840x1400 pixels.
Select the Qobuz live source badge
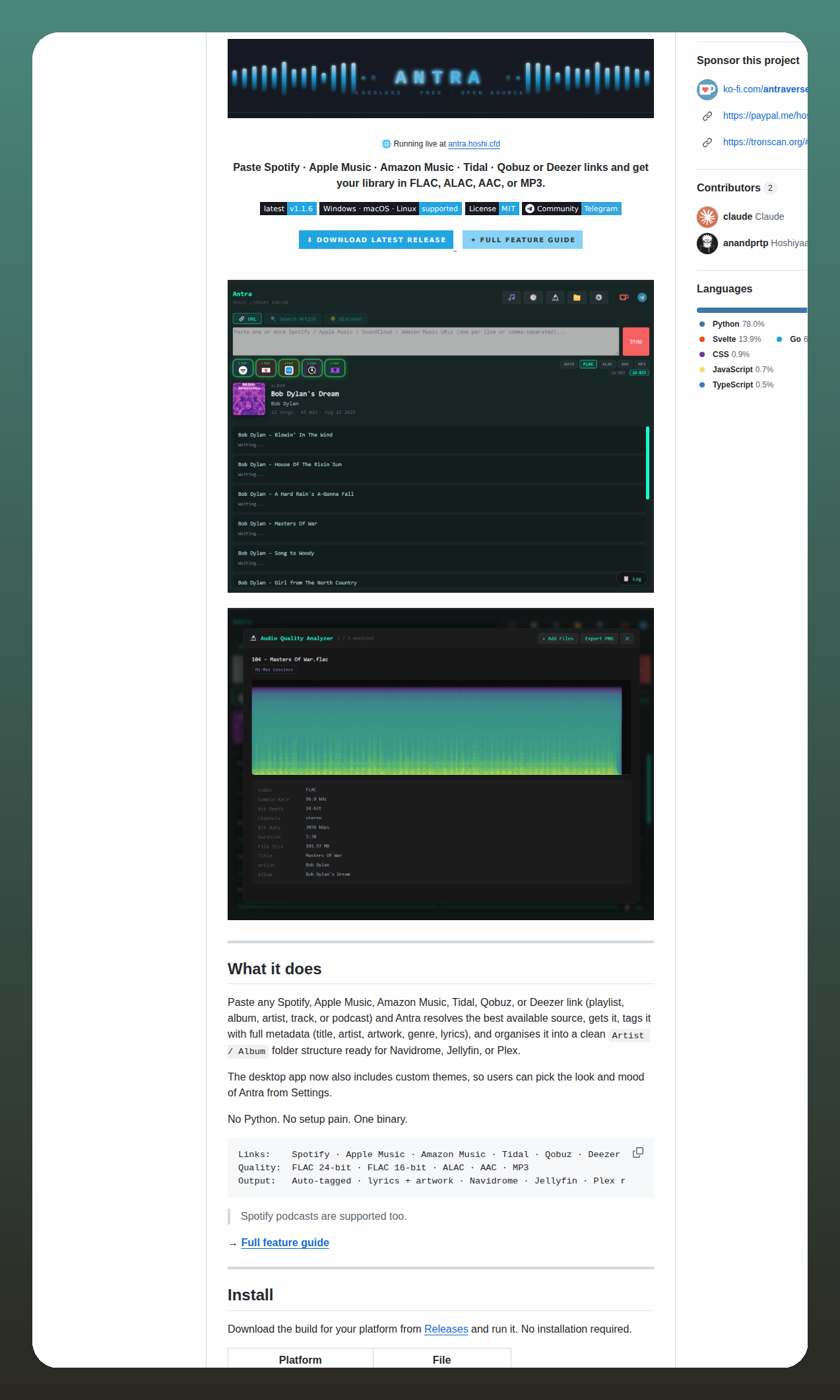(312, 368)
